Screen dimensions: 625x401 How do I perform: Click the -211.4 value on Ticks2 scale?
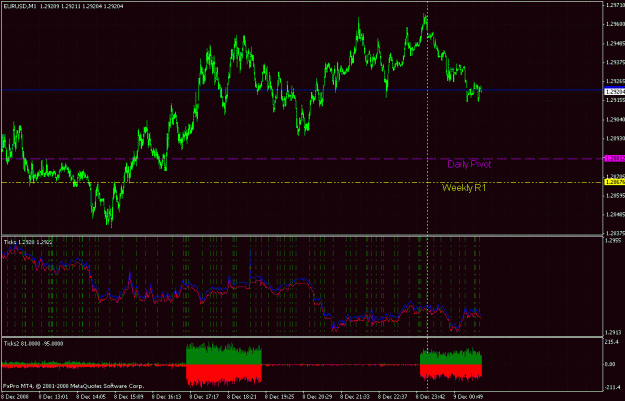tap(614, 387)
